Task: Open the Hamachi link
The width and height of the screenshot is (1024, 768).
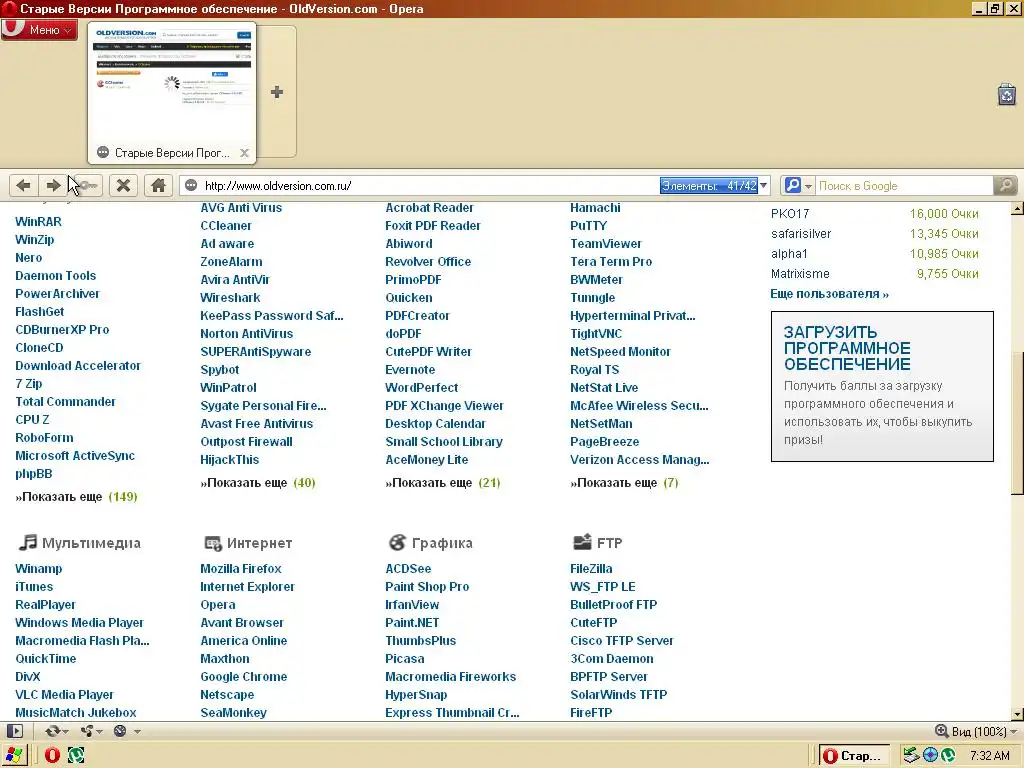Action: pyautogui.click(x=595, y=208)
